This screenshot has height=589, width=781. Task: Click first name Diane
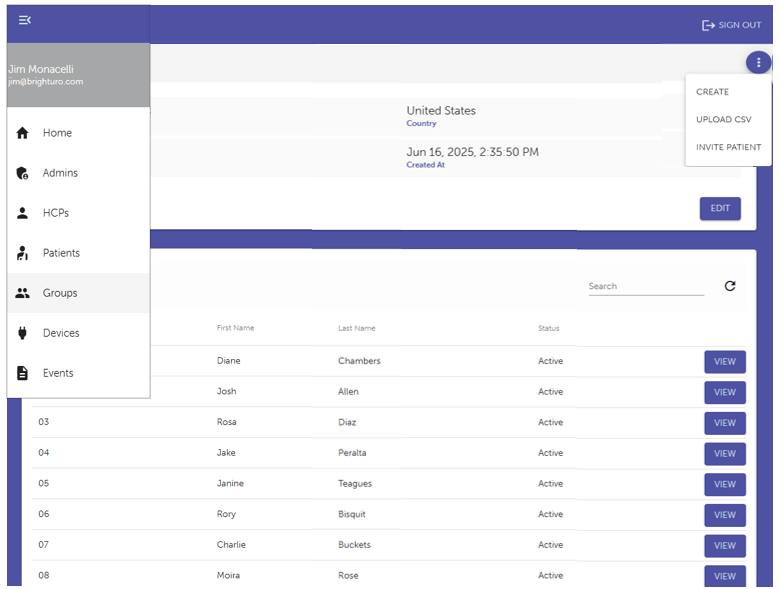pos(229,360)
